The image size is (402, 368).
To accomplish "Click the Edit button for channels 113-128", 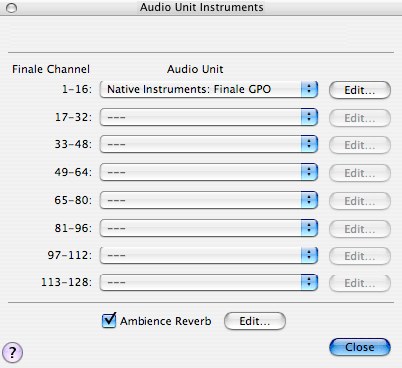I will [360, 283].
